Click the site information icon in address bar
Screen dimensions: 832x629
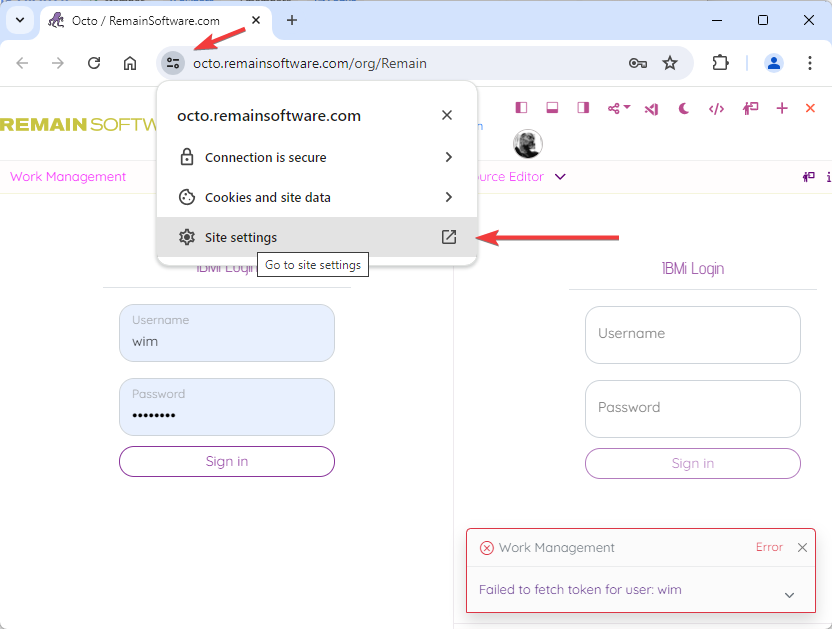(173, 63)
